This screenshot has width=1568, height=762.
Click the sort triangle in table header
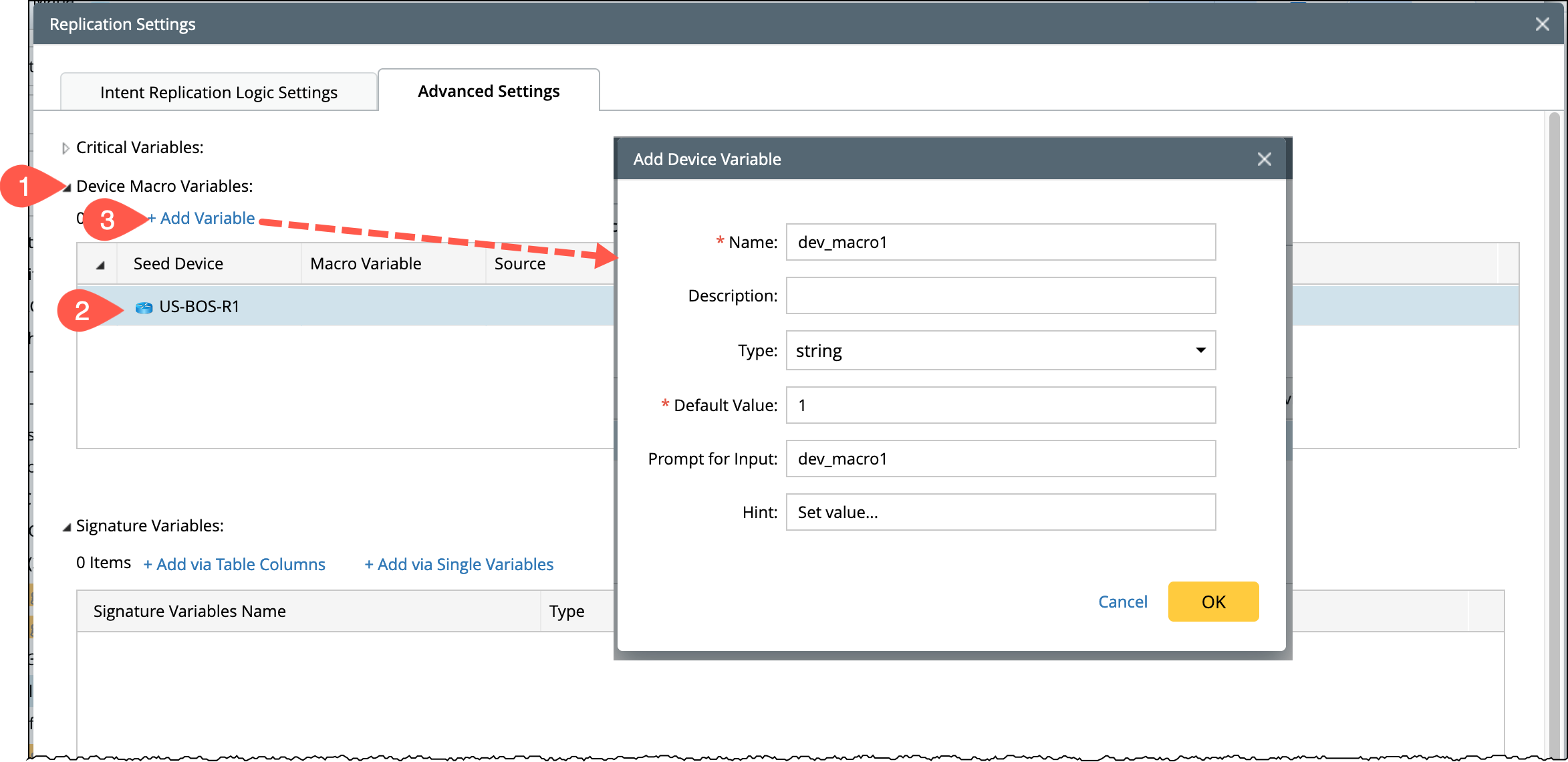[100, 265]
